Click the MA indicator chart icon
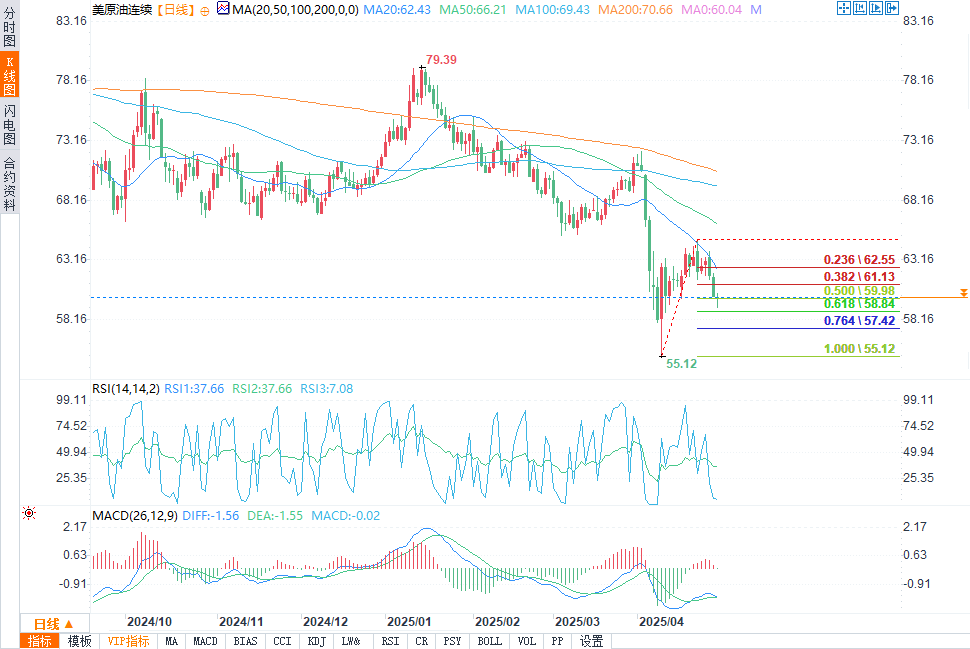The height and width of the screenshot is (649, 970). [x=223, y=8]
